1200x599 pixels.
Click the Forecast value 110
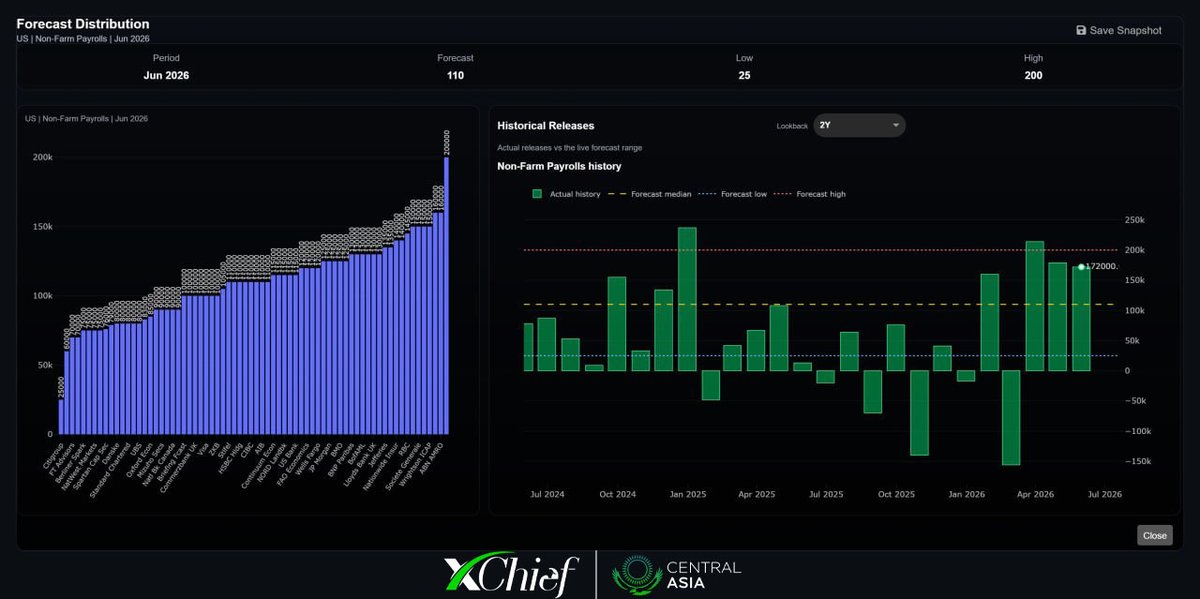point(455,75)
